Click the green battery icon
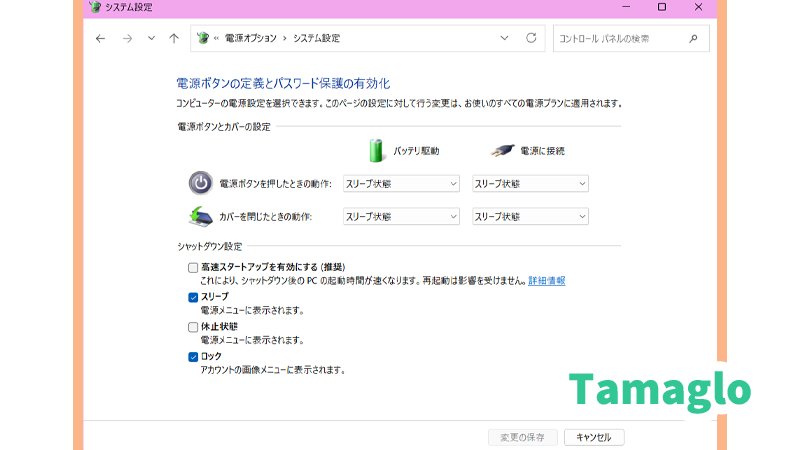The height and width of the screenshot is (450, 800). (376, 151)
